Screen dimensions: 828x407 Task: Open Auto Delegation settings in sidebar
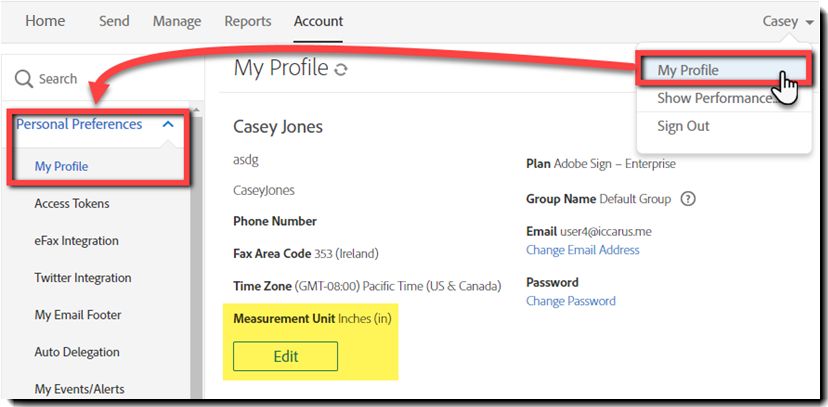pos(77,352)
